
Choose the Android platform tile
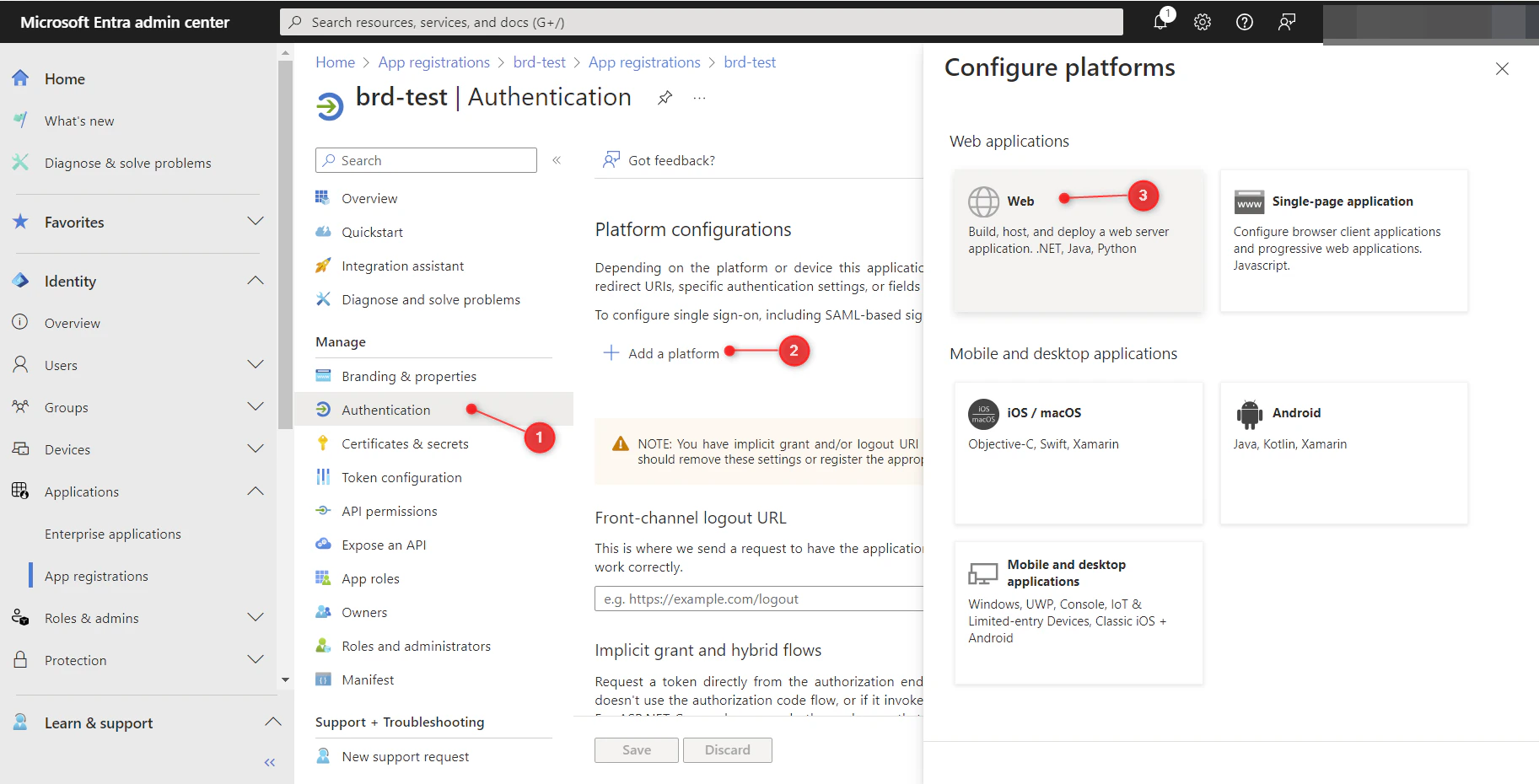[1343, 454]
